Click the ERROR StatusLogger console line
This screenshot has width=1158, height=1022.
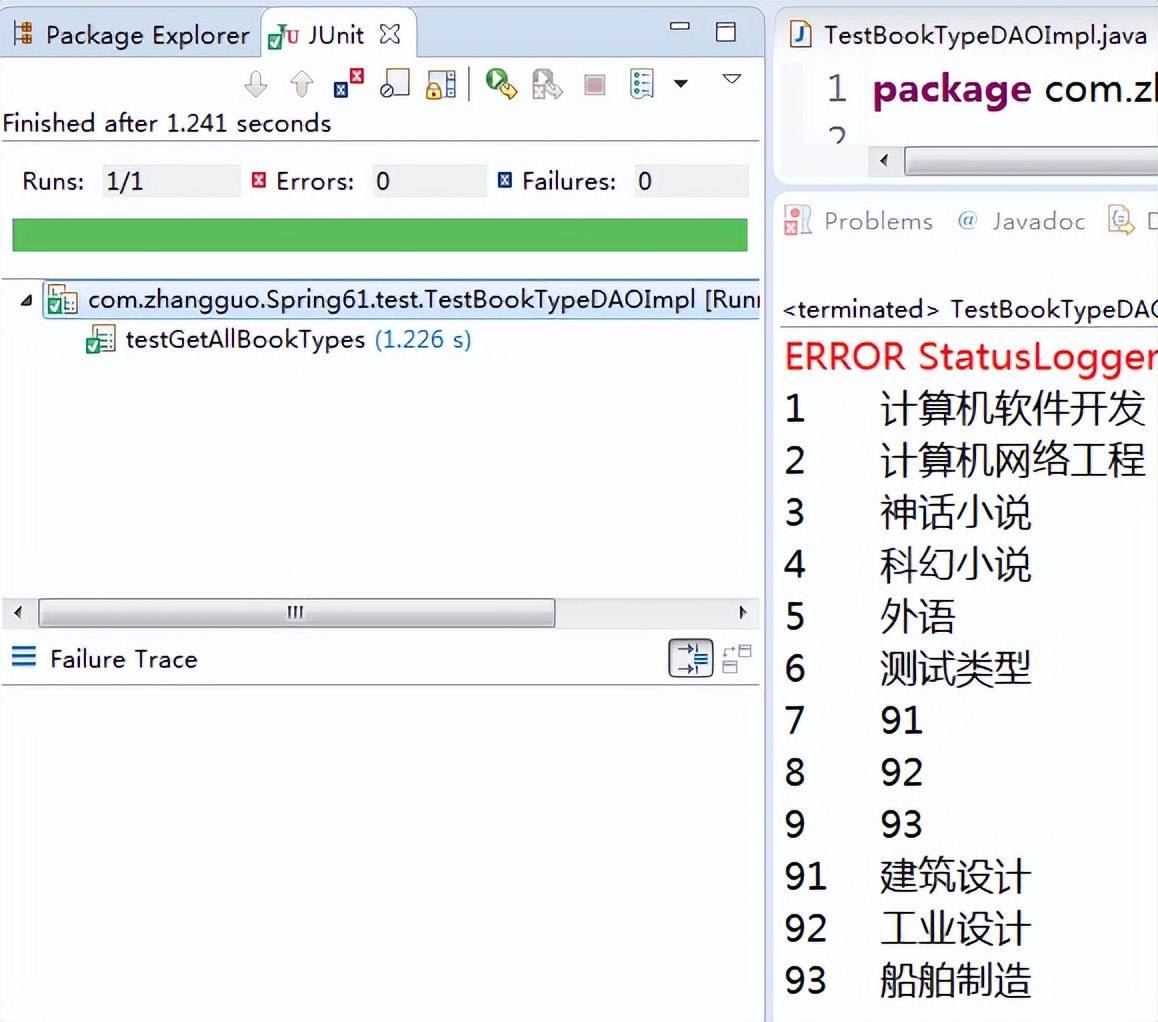[x=970, y=357]
